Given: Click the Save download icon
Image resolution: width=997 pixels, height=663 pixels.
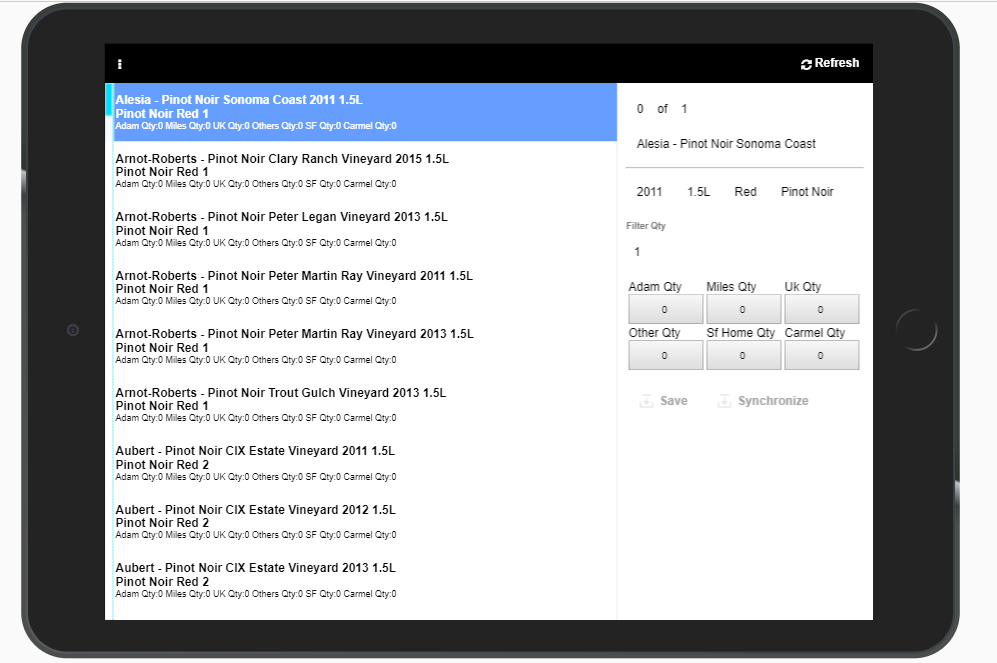Looking at the screenshot, I should click(647, 401).
